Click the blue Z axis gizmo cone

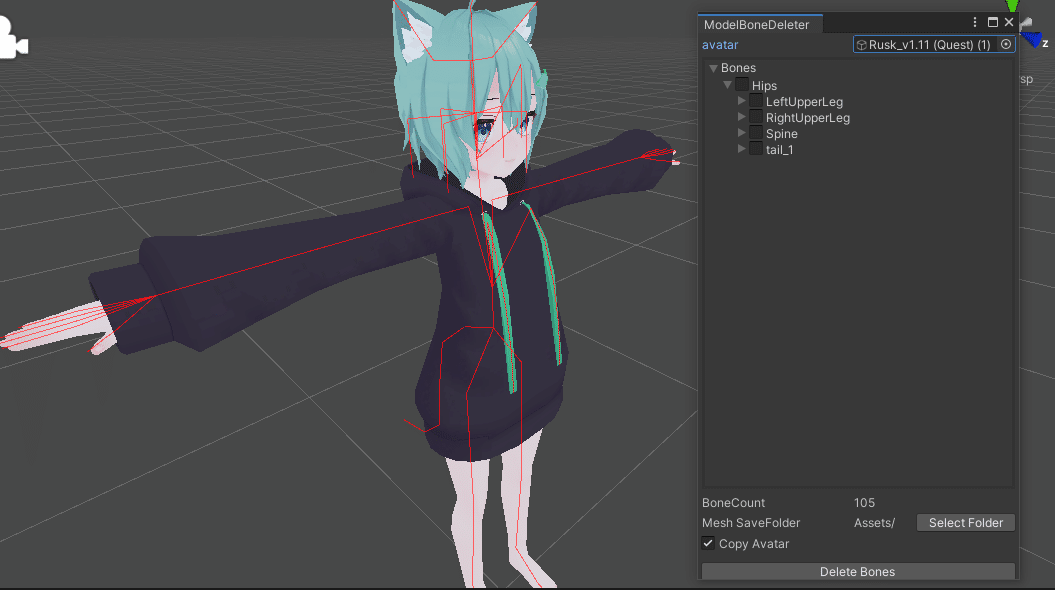tap(1031, 39)
